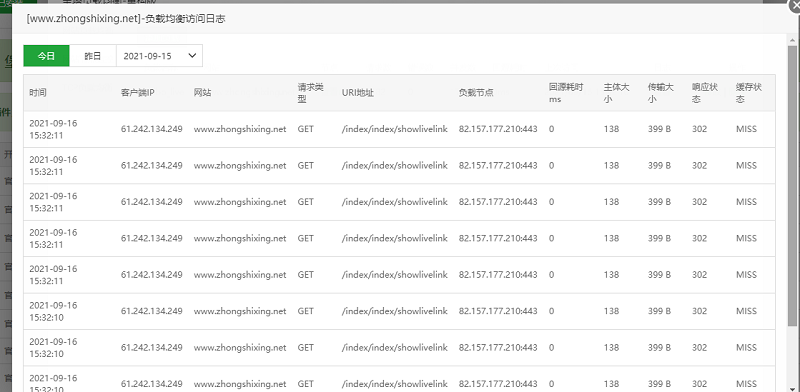
Task: Switch to the 昨日 tab
Action: coord(93,56)
